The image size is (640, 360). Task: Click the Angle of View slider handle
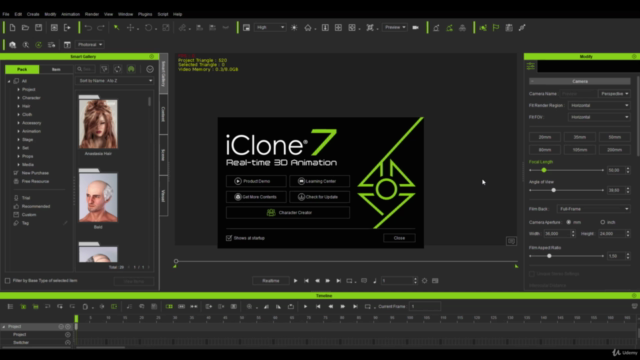553,190
